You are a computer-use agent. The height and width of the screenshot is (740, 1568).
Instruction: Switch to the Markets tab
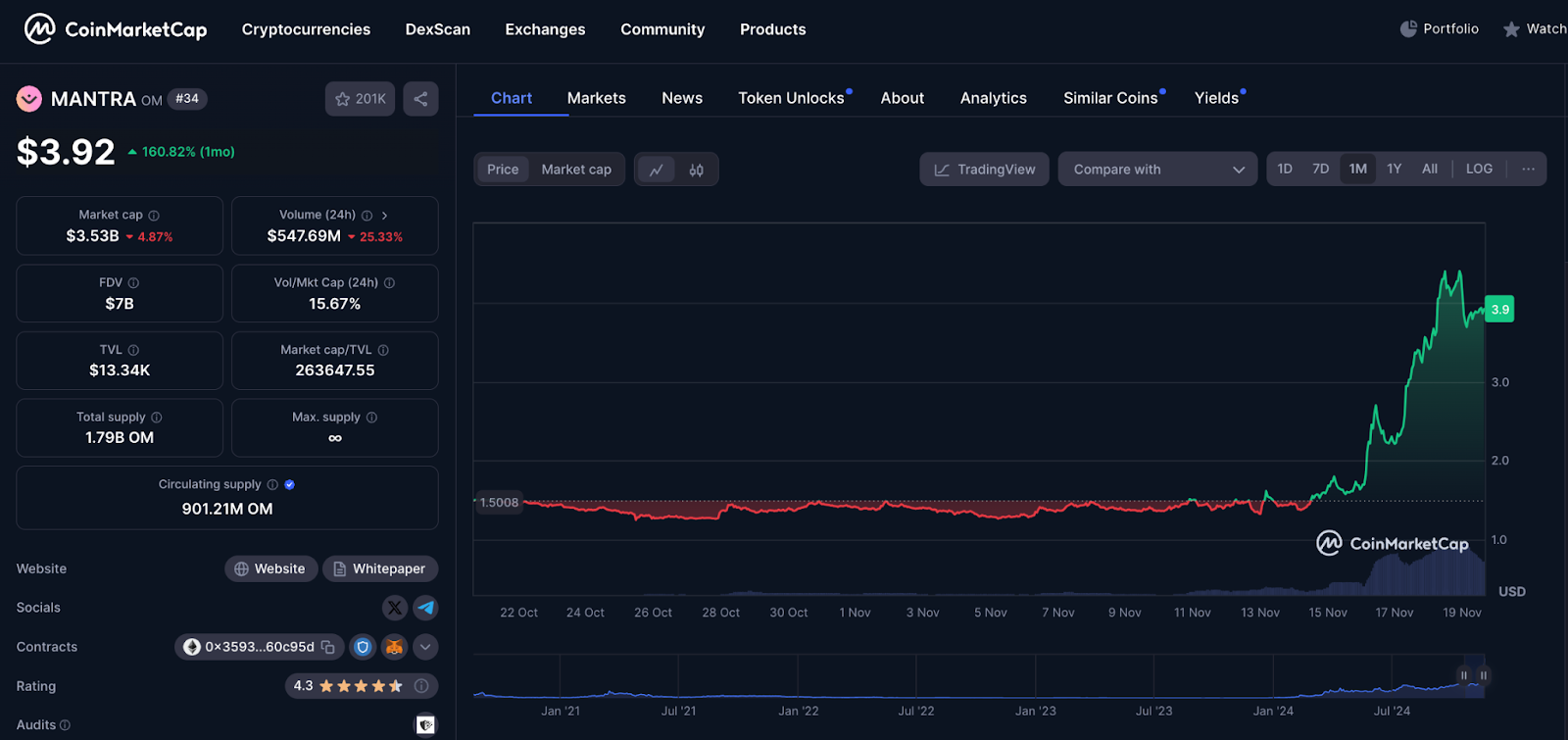point(596,98)
